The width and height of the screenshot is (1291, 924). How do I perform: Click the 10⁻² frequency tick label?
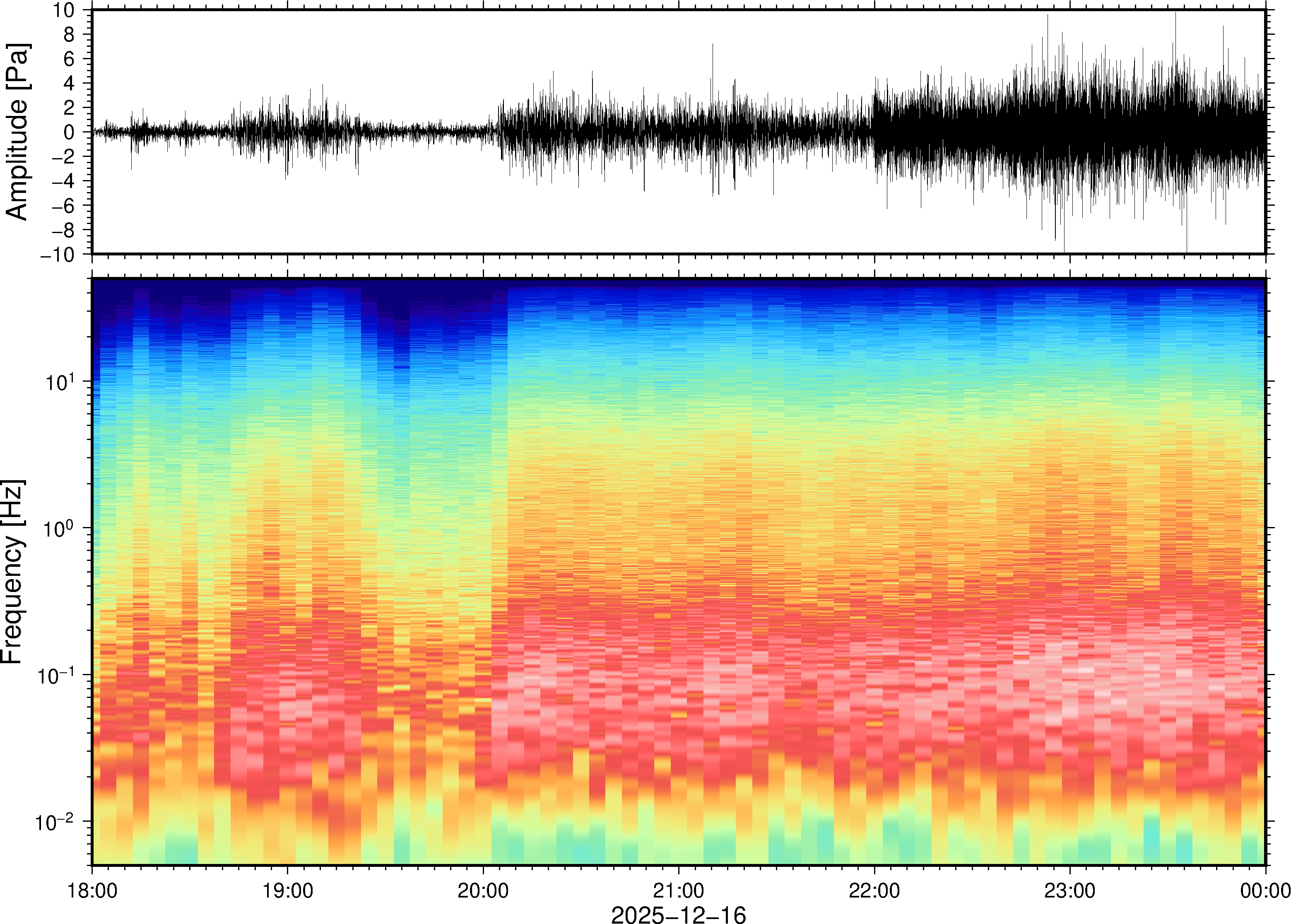click(55, 822)
